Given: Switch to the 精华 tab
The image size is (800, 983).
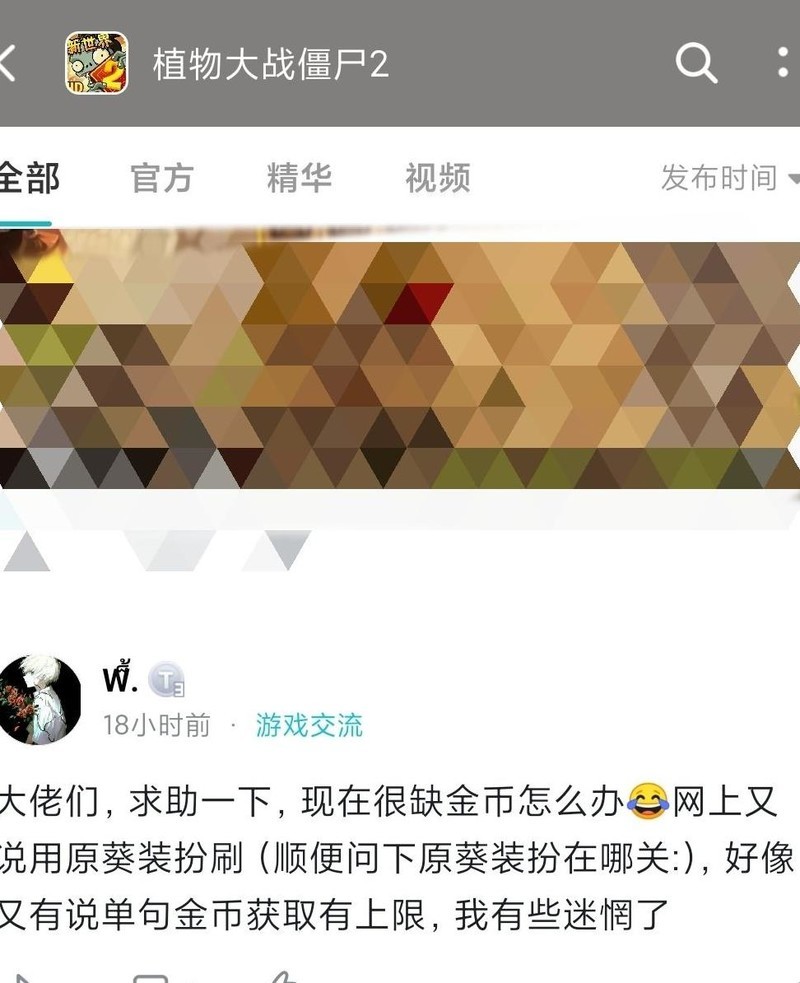Looking at the screenshot, I should click(299, 178).
